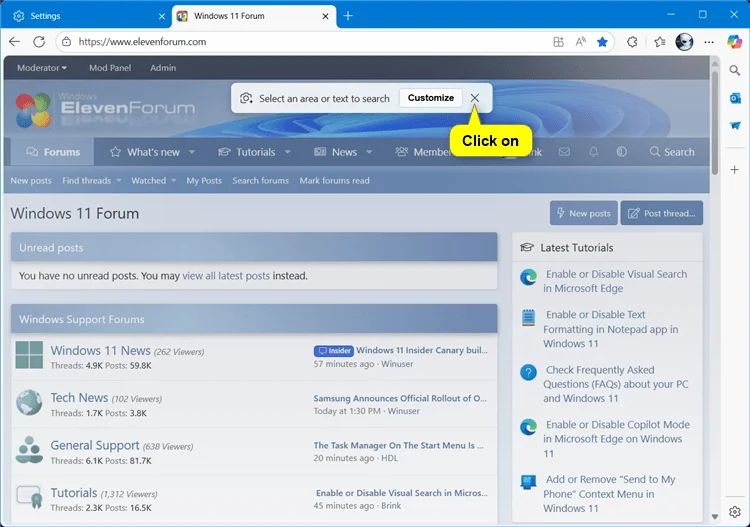Click the Tech News globe icon

[29, 402]
